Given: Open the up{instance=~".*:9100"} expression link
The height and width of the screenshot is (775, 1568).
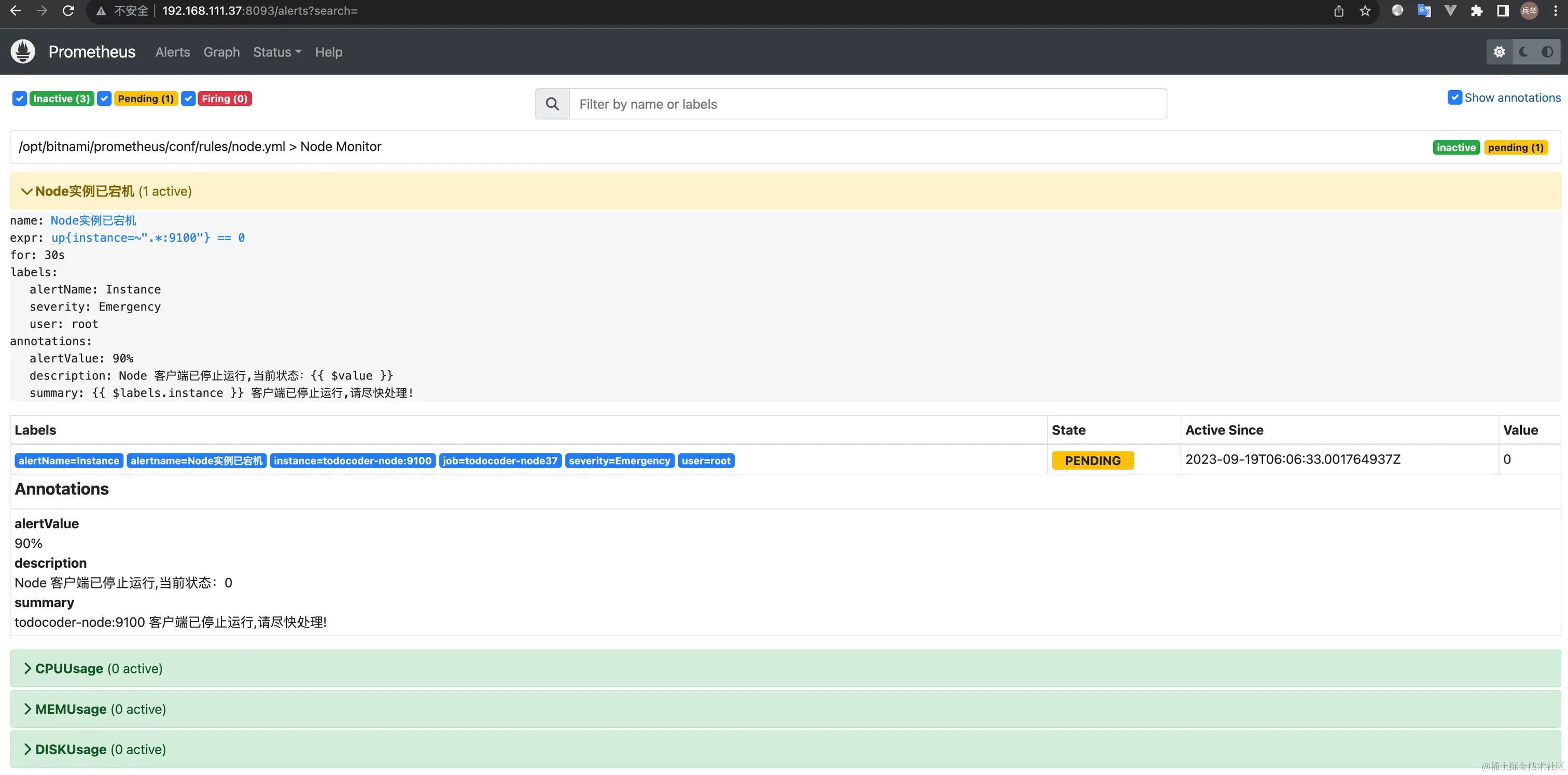Looking at the screenshot, I should [148, 237].
